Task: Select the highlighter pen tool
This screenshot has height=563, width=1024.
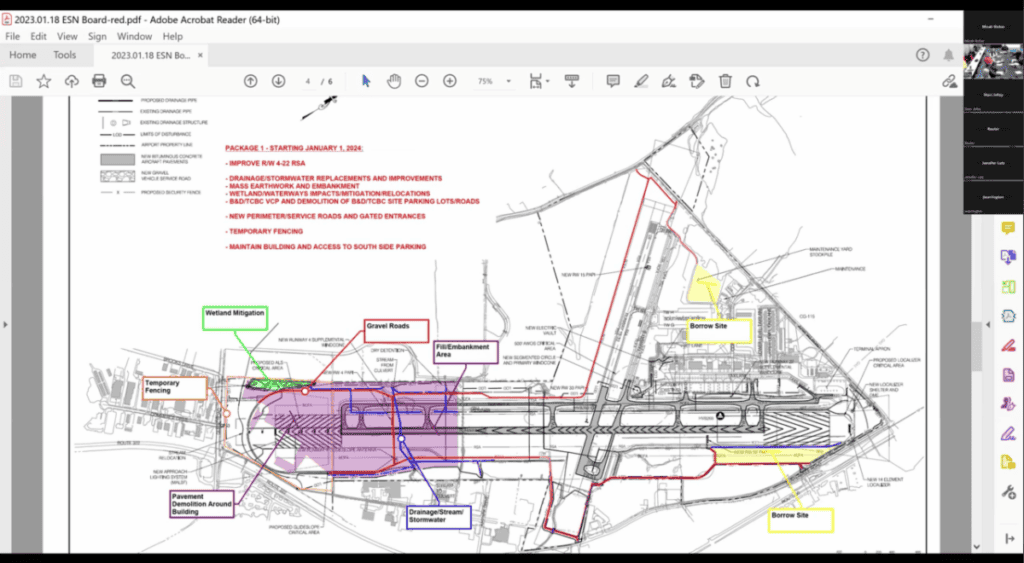Action: [x=641, y=81]
